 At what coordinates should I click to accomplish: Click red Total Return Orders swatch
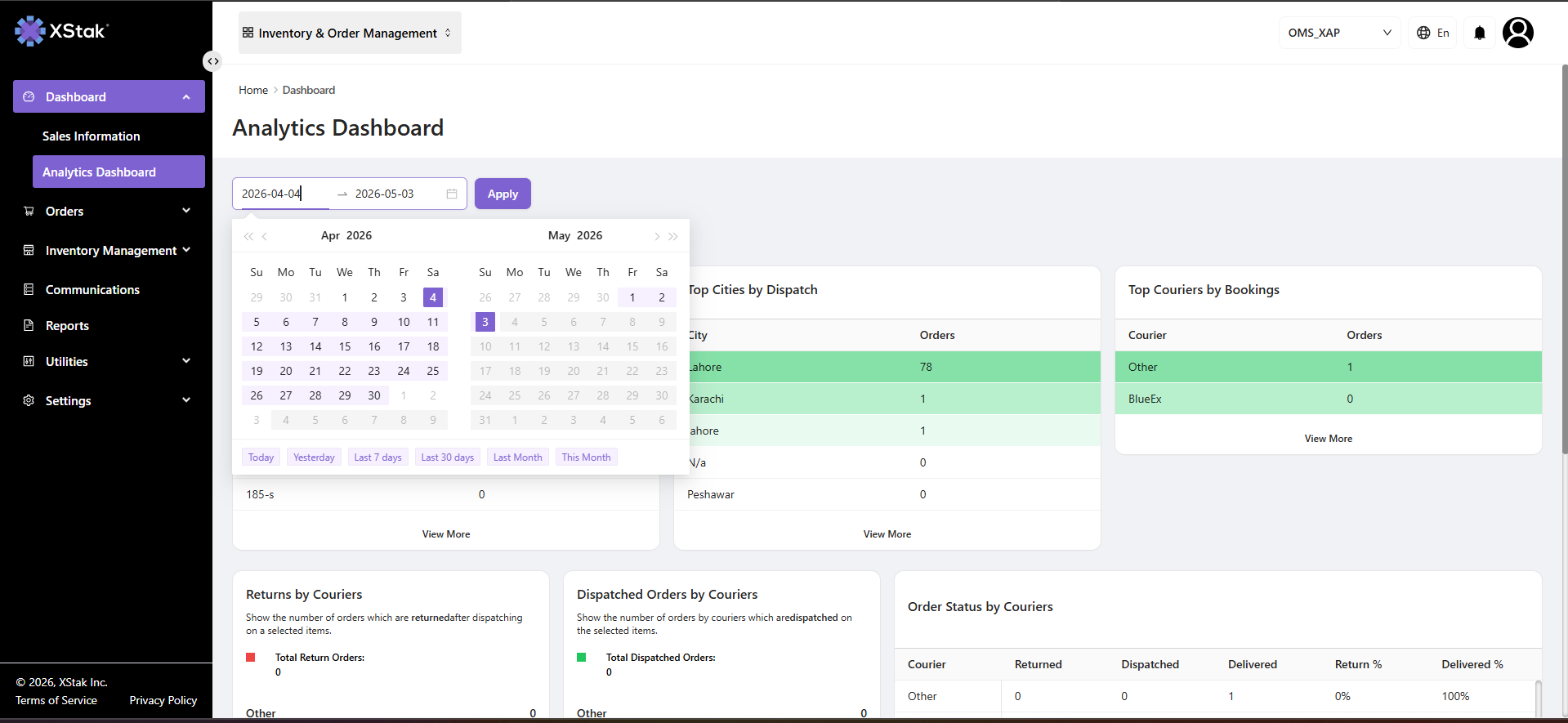pos(251,657)
